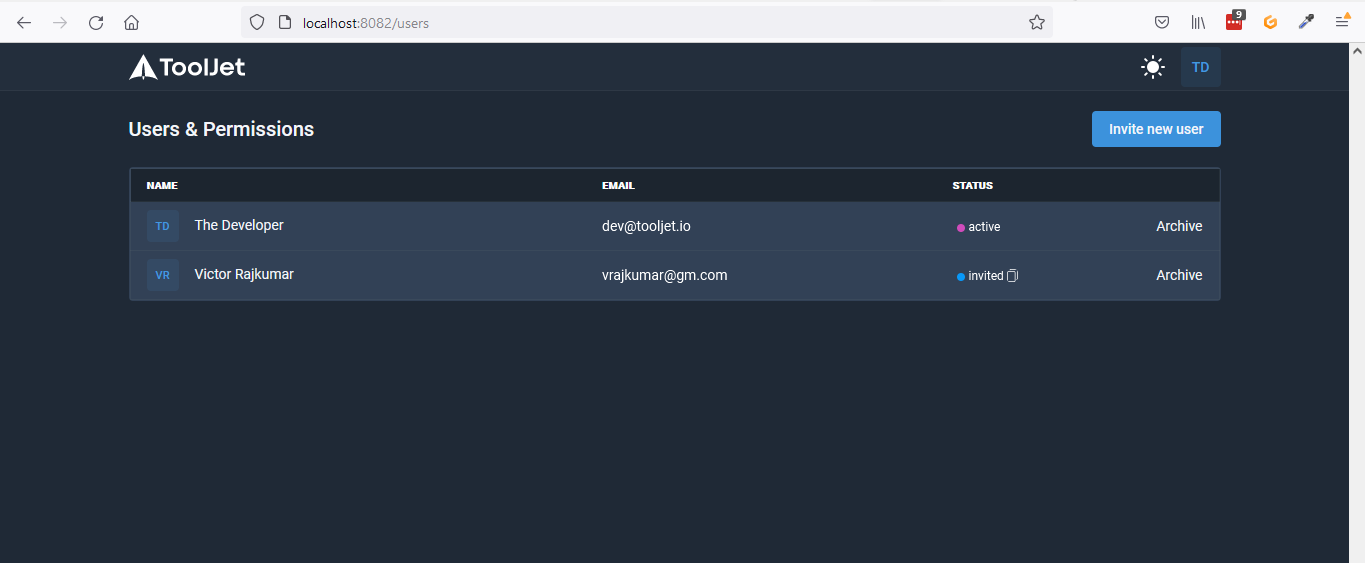Reload the page with the refresh icon

(x=96, y=22)
